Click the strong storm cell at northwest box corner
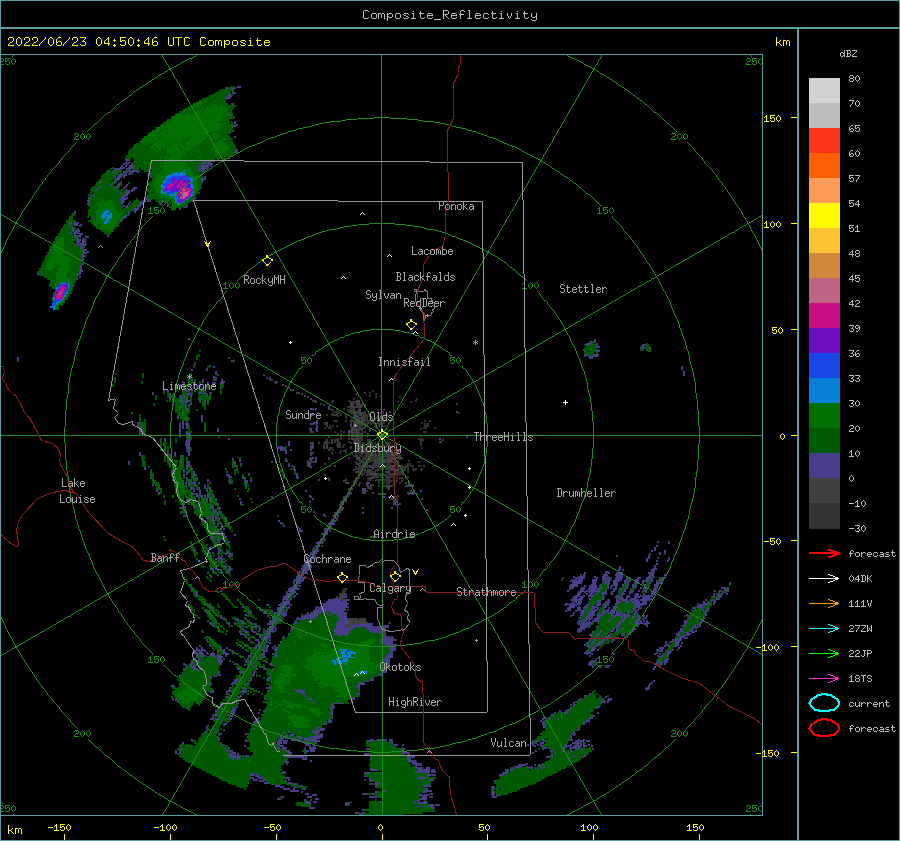This screenshot has height=841, width=900. pos(177,188)
